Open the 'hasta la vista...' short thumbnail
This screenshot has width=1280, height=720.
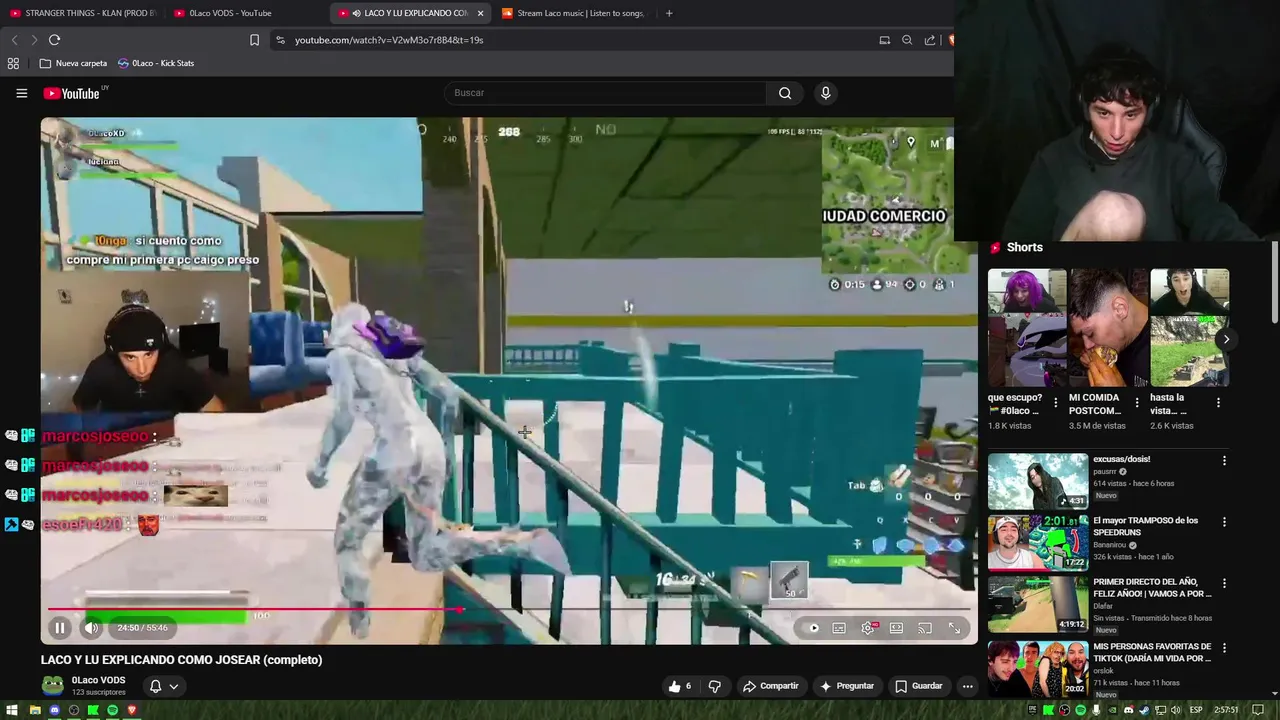pos(1189,327)
